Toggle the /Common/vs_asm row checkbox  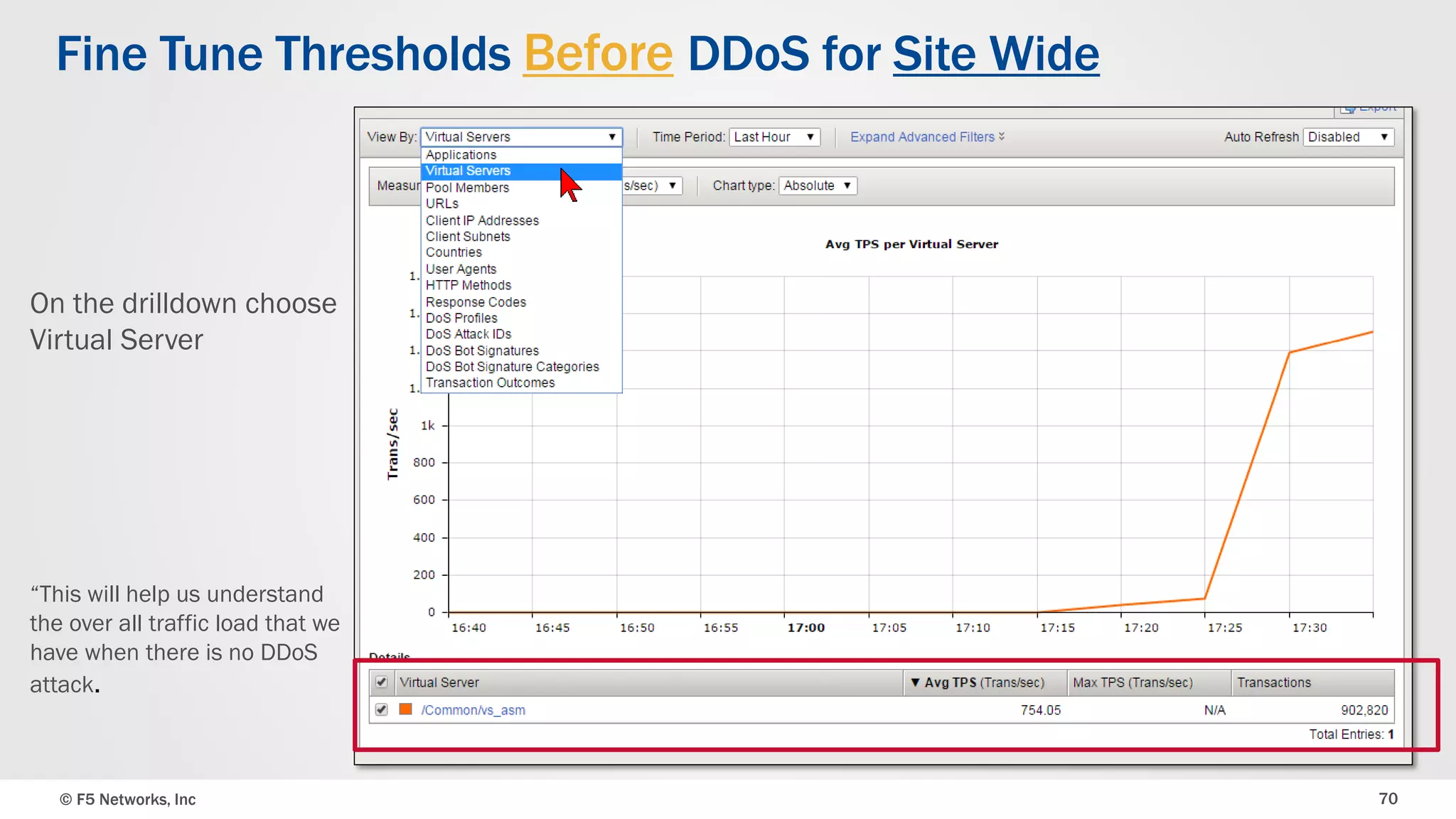click(x=382, y=710)
